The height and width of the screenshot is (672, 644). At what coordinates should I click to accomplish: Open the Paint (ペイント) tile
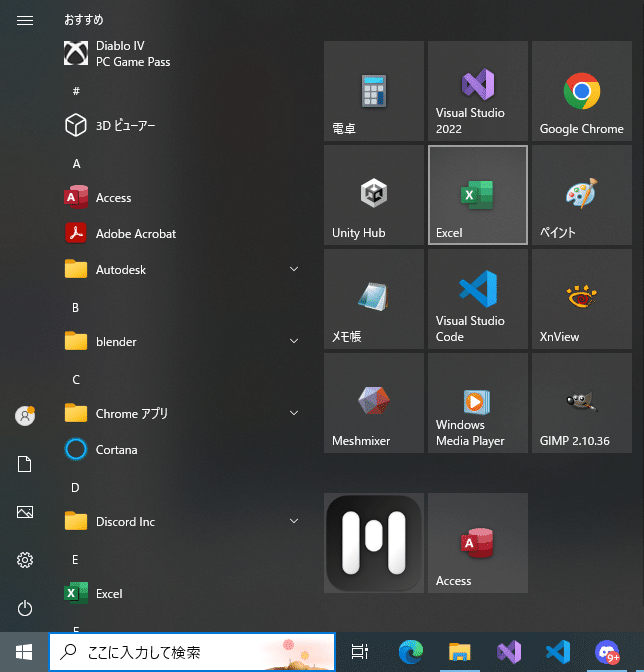point(582,195)
